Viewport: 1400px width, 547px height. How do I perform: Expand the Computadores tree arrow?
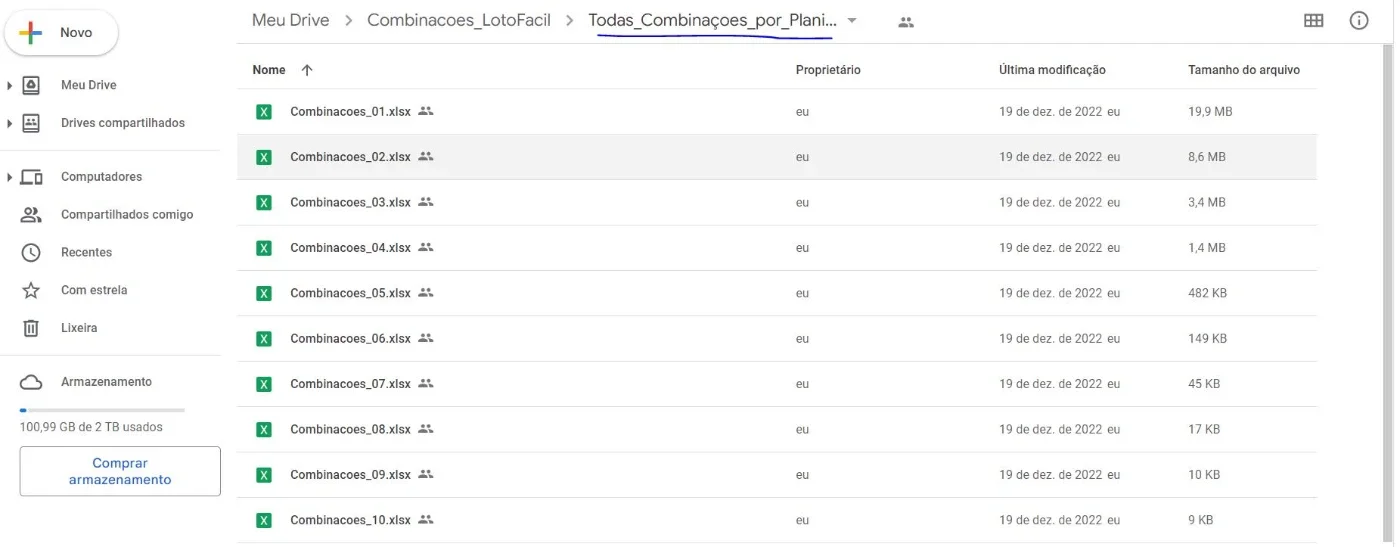click(9, 178)
